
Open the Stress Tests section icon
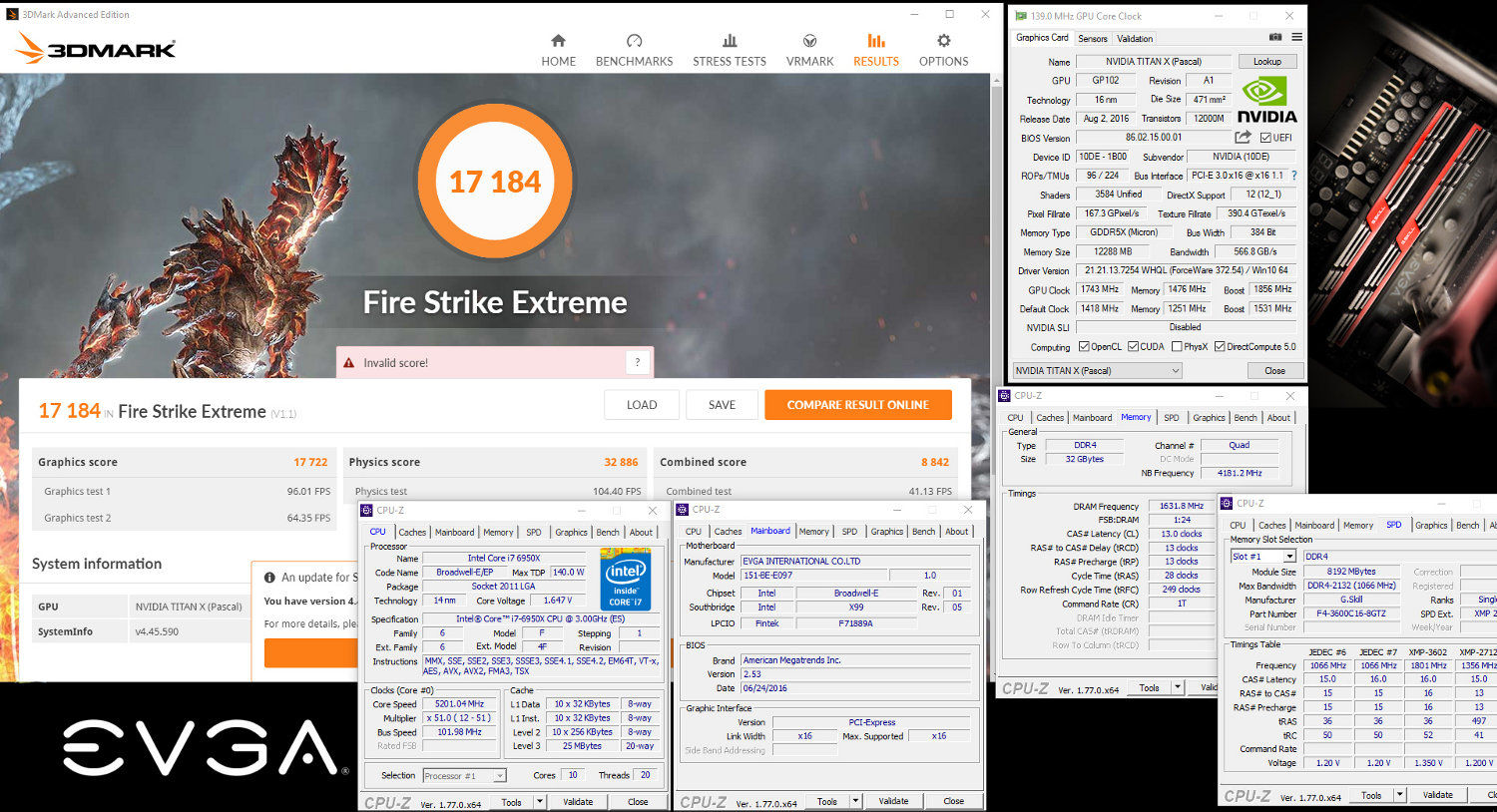point(730,41)
